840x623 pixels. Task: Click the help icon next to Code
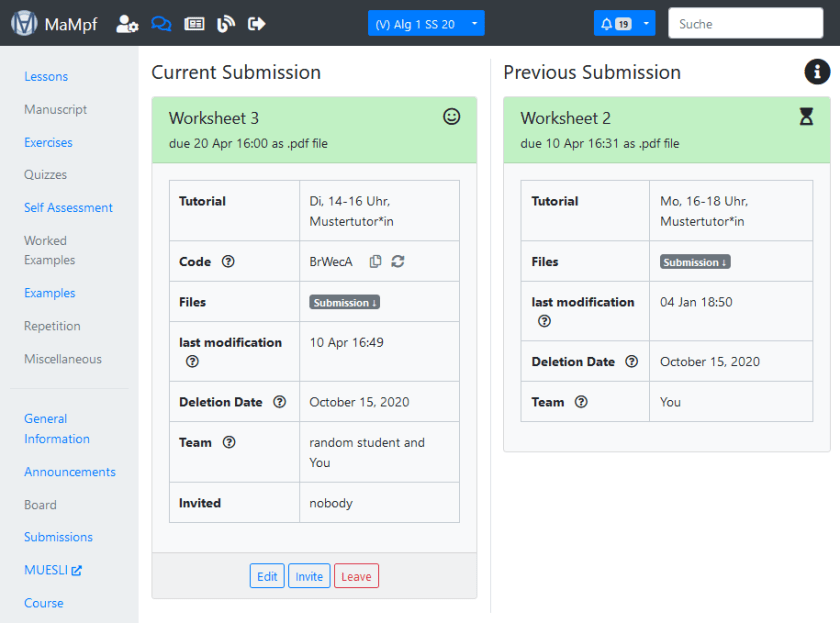(228, 262)
